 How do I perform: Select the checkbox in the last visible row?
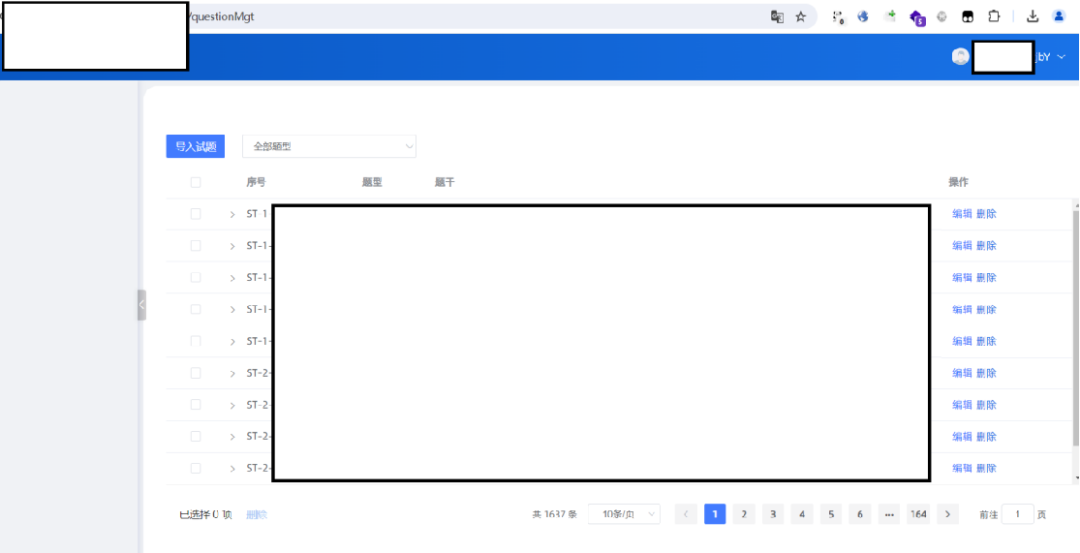(196, 468)
